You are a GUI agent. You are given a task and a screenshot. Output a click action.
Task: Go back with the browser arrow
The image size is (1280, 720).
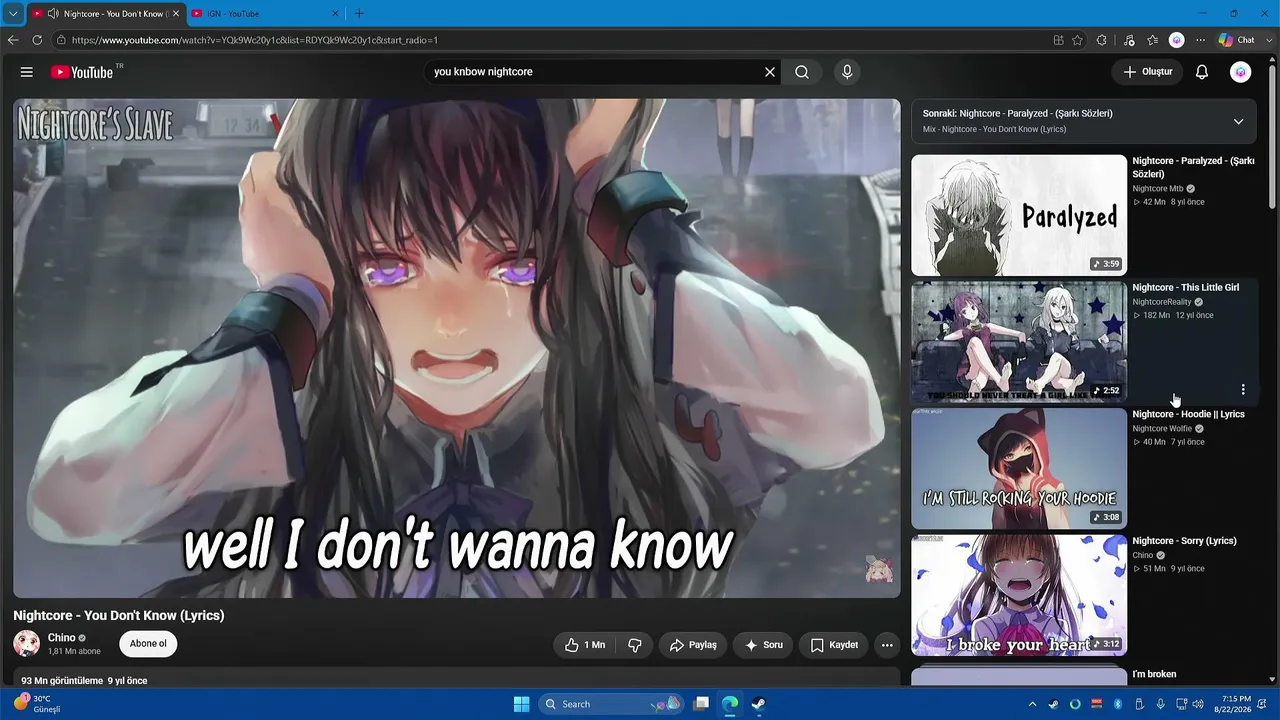[13, 40]
